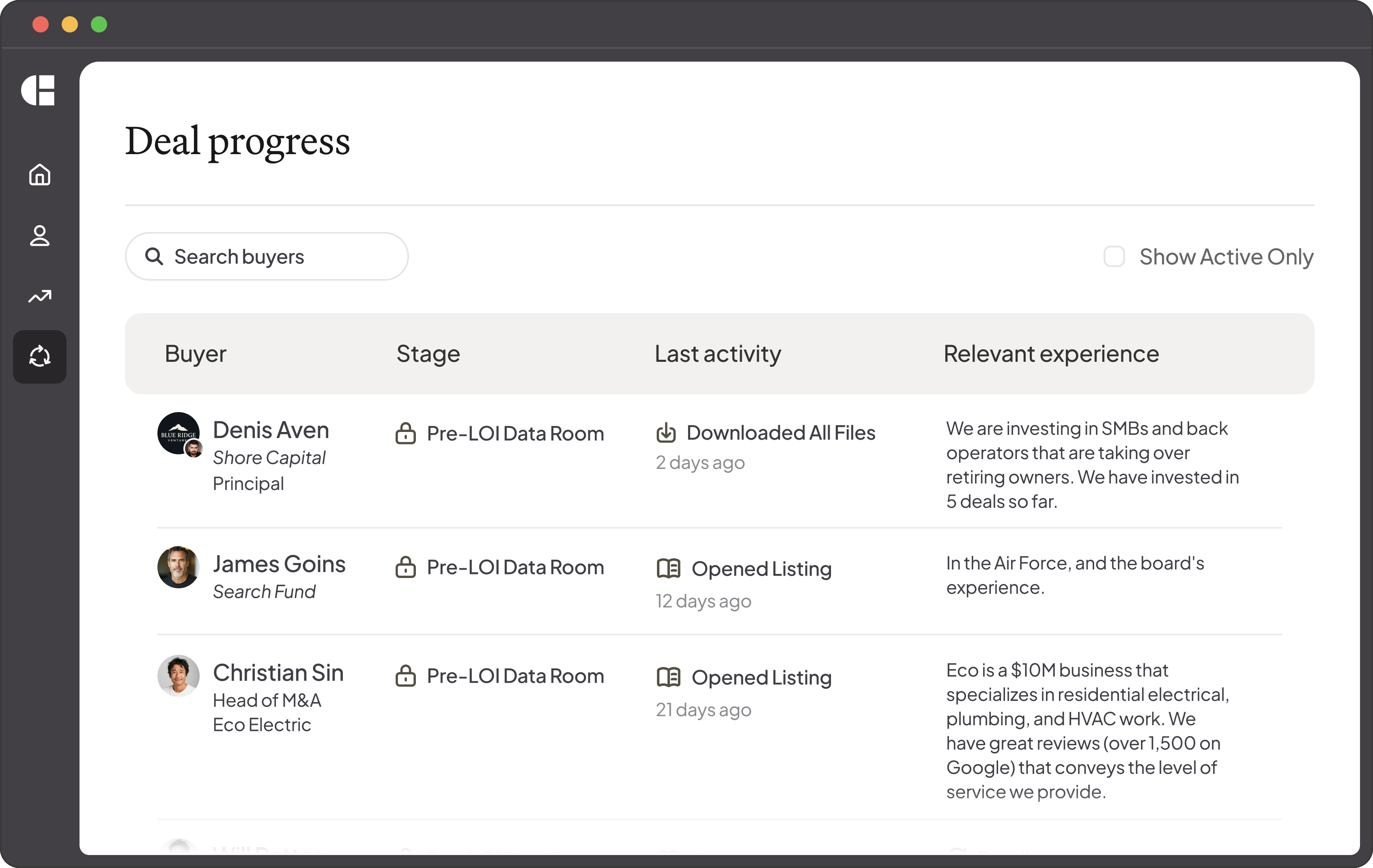Open the trending analytics sidebar icon
Screen dimensions: 1373x868
40,296
